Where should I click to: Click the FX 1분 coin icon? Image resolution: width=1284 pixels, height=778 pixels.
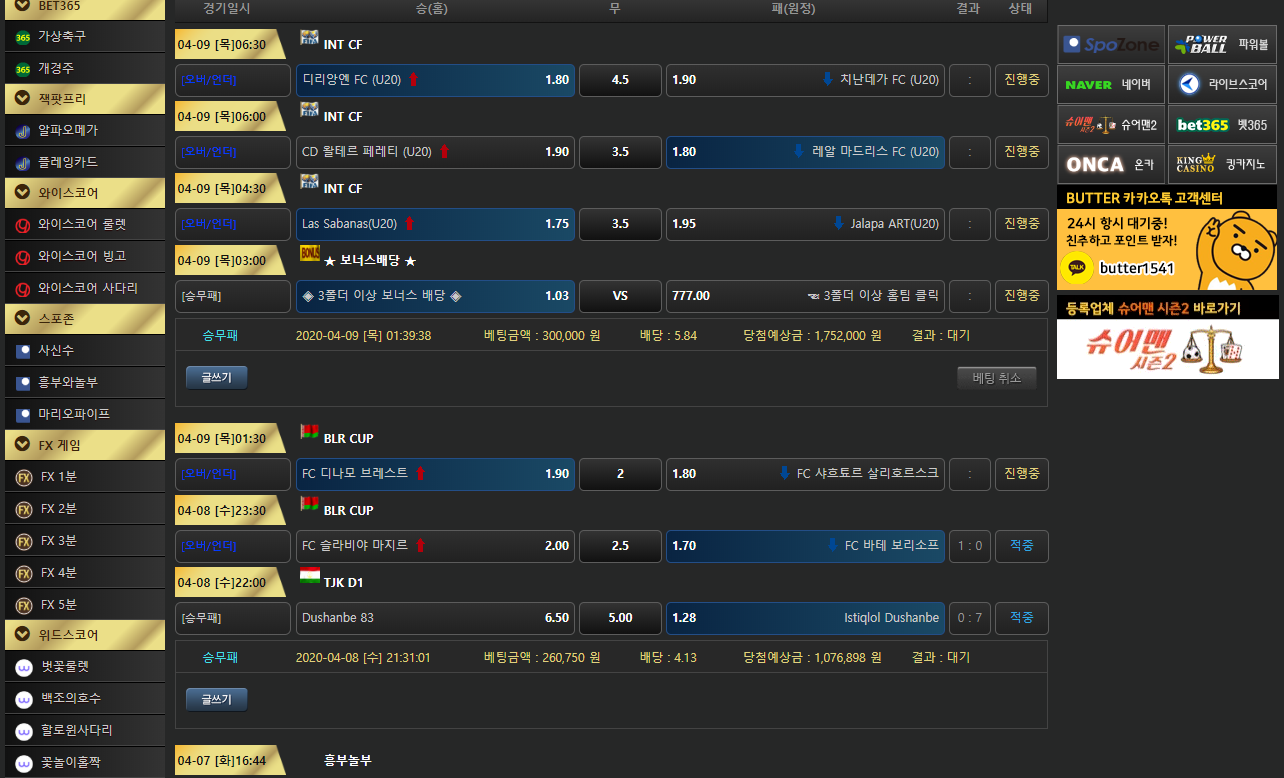click(x=24, y=477)
